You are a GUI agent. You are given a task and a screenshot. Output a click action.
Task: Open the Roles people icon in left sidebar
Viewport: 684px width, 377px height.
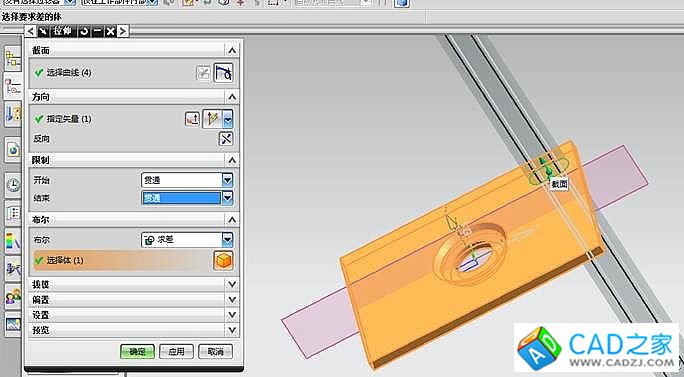pos(13,297)
